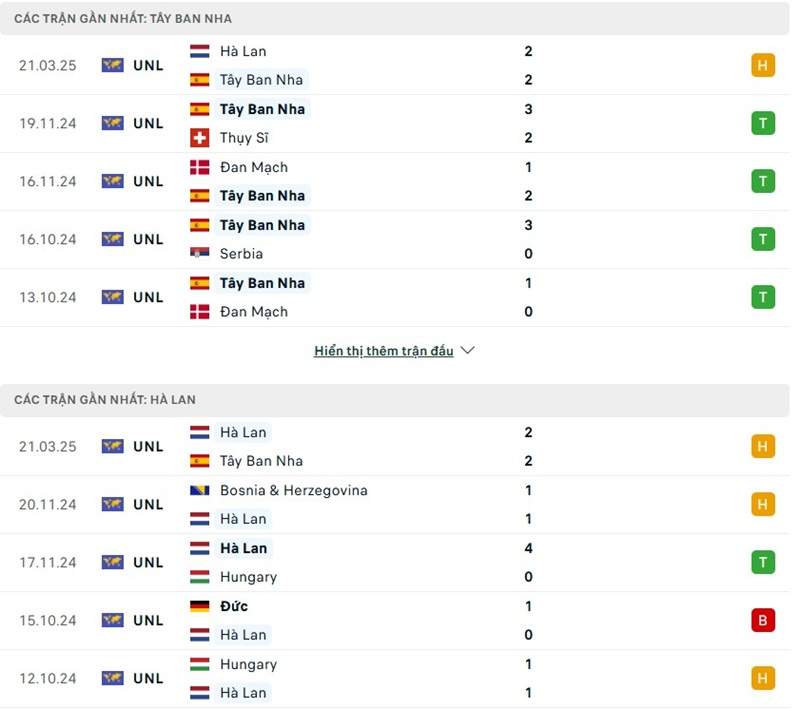Viewport: 800px width, 709px height.
Task: Select the CÁC TRẬN GẦN NHẤT: TÂY BAN NHA header
Action: coord(123,19)
